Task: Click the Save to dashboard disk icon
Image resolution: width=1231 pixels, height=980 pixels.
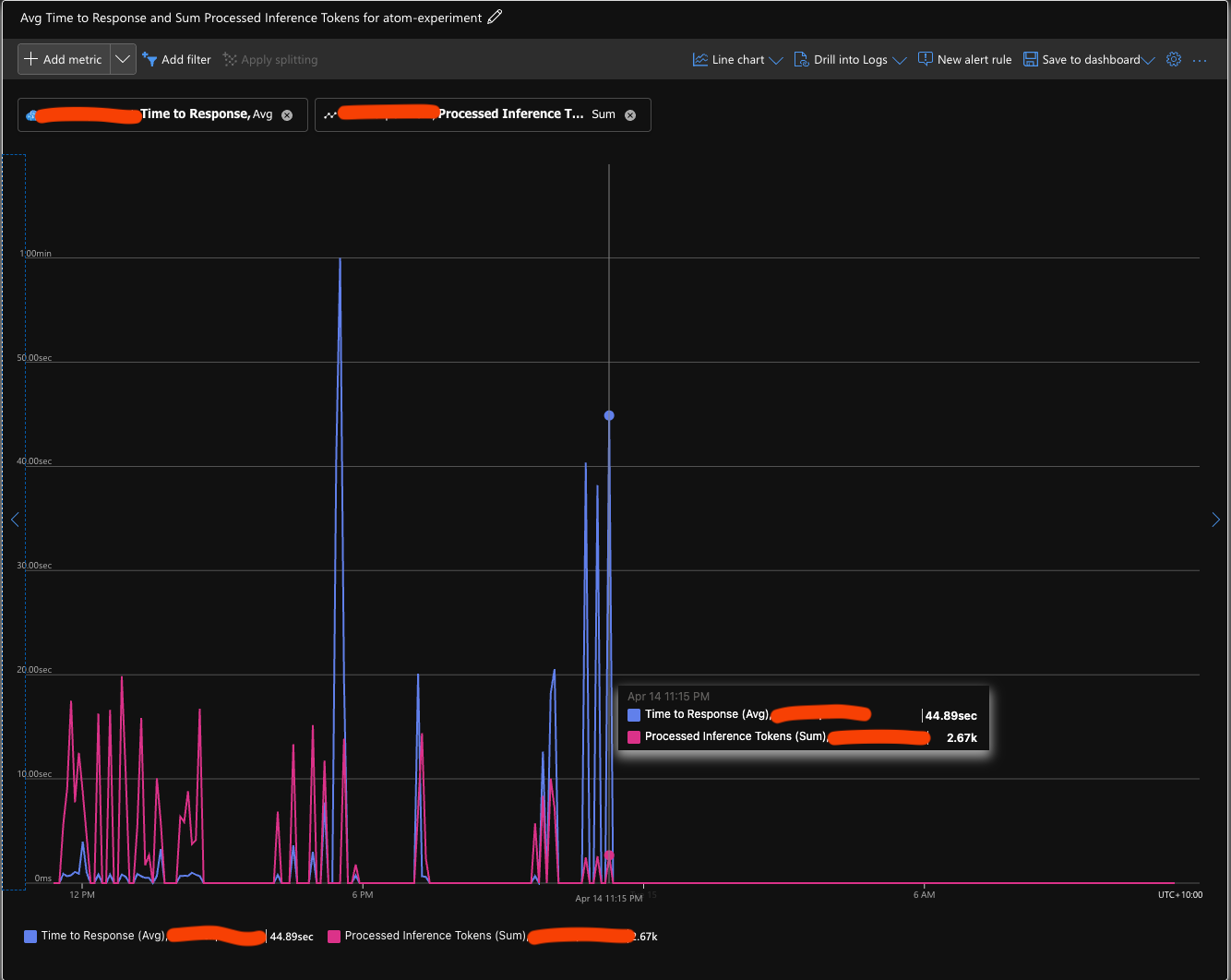Action: click(1031, 58)
